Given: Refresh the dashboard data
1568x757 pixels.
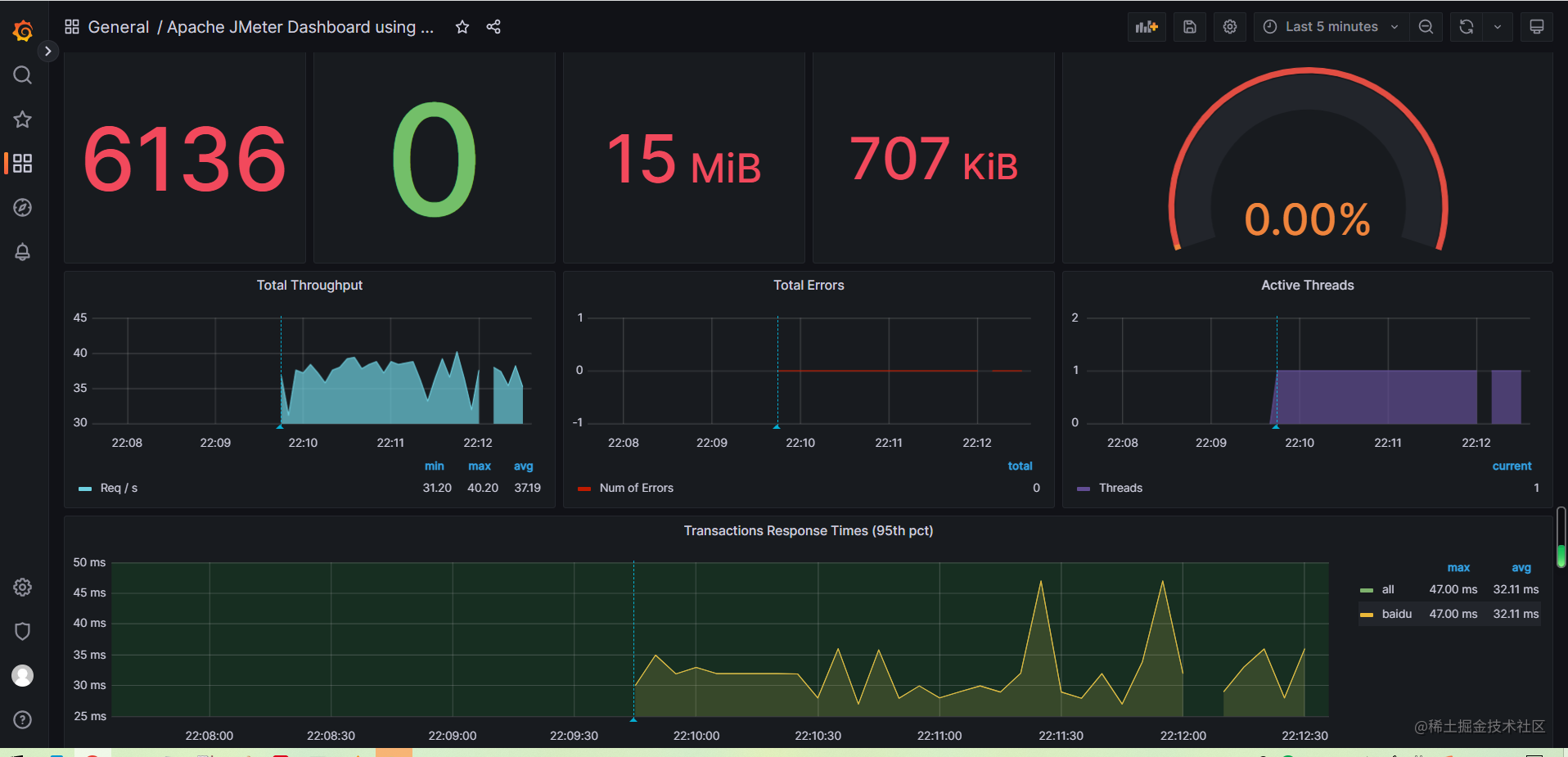Looking at the screenshot, I should coord(1465,26).
